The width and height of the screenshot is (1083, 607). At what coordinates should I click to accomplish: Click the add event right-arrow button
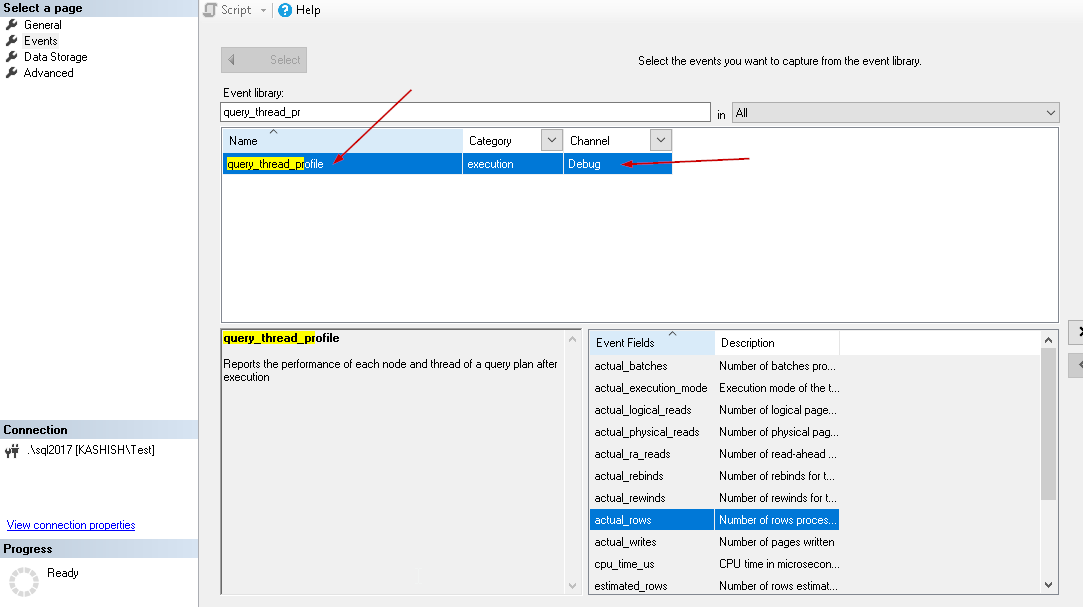1076,332
